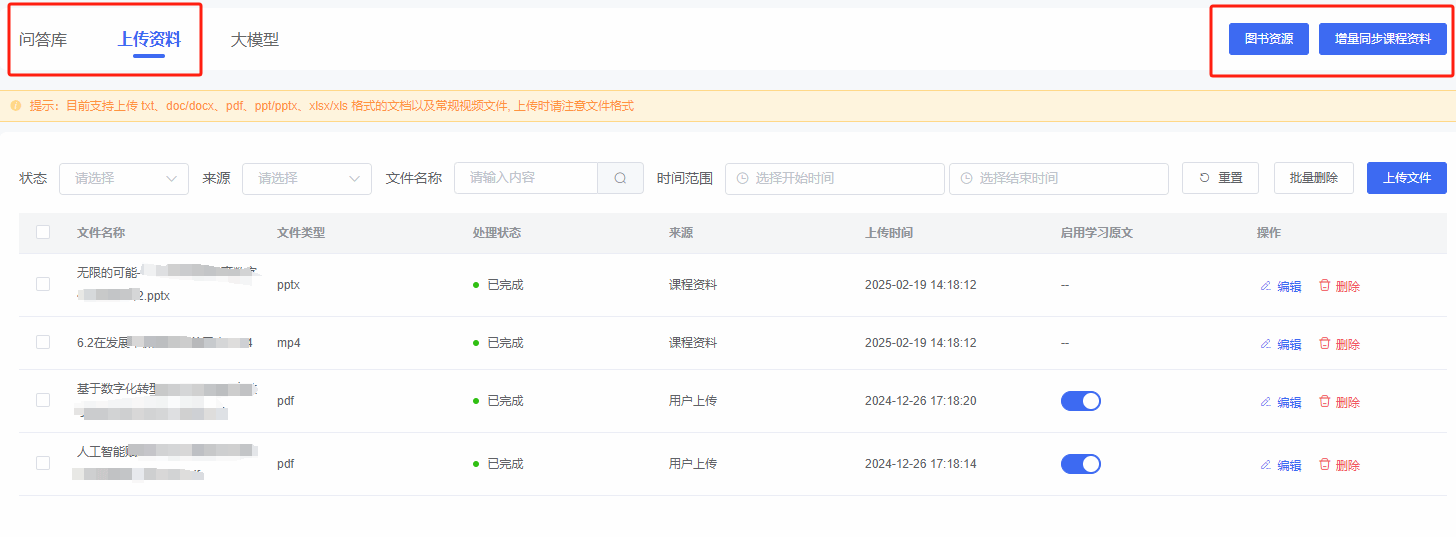The image size is (1456, 537).
Task: Click edit pencil icon for the mp4 file
Action: pos(1265,344)
